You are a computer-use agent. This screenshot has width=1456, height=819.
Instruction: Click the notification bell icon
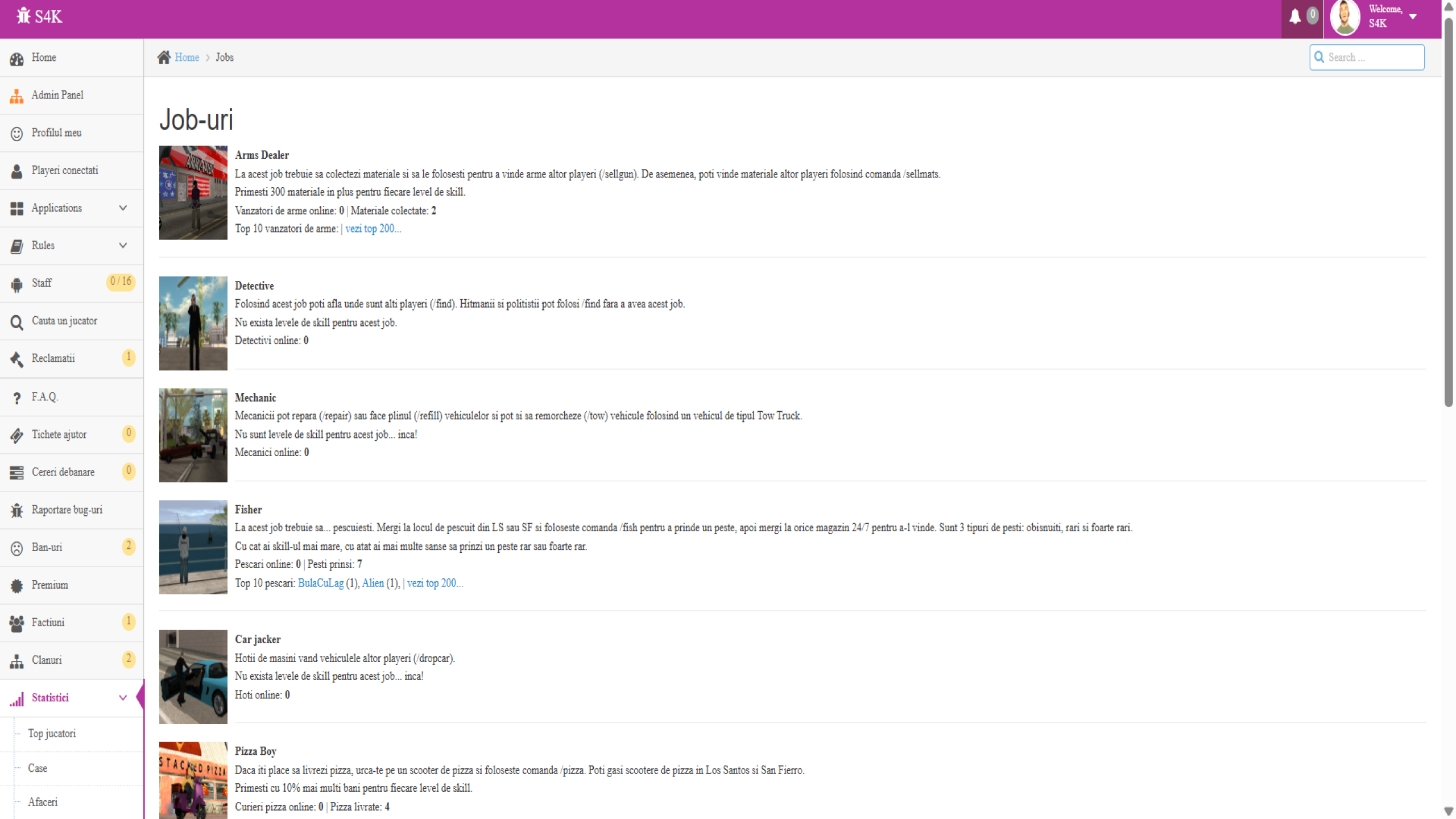click(x=1295, y=16)
